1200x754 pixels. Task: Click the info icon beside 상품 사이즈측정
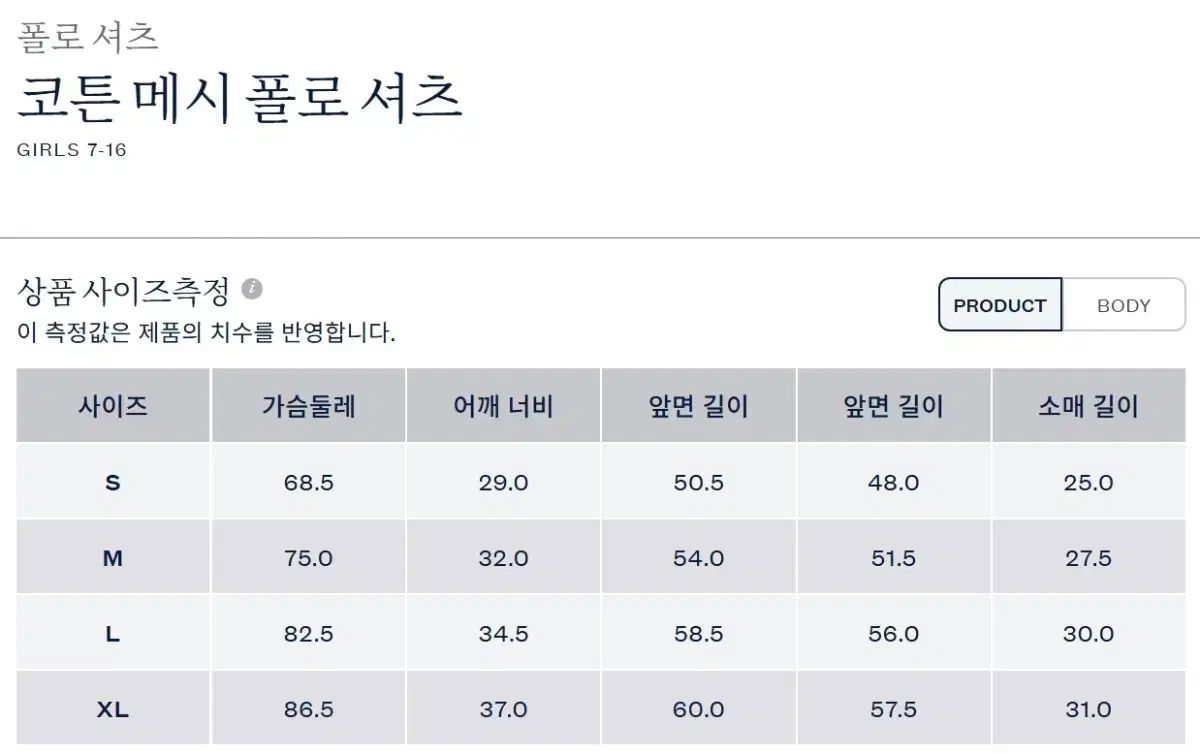point(252,290)
